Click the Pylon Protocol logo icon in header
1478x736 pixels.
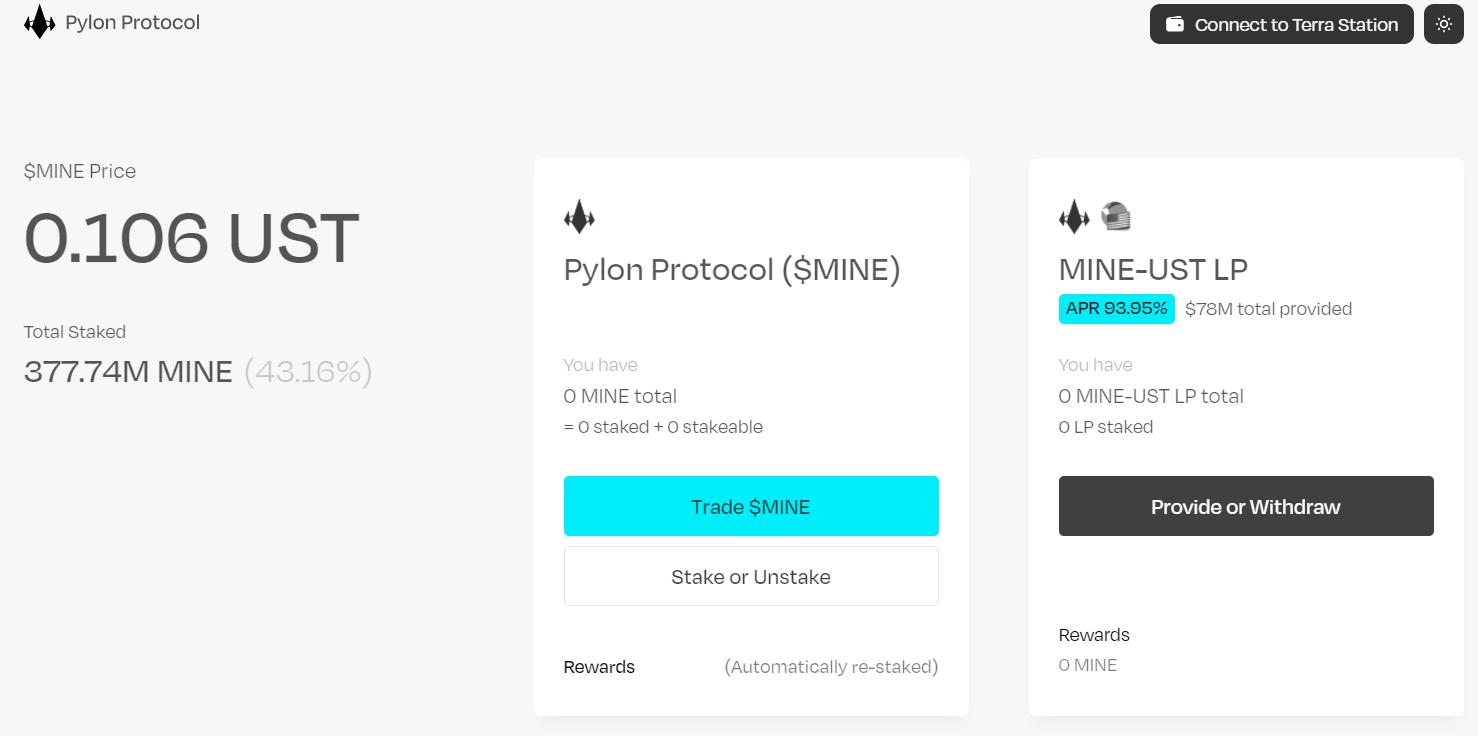(39, 22)
